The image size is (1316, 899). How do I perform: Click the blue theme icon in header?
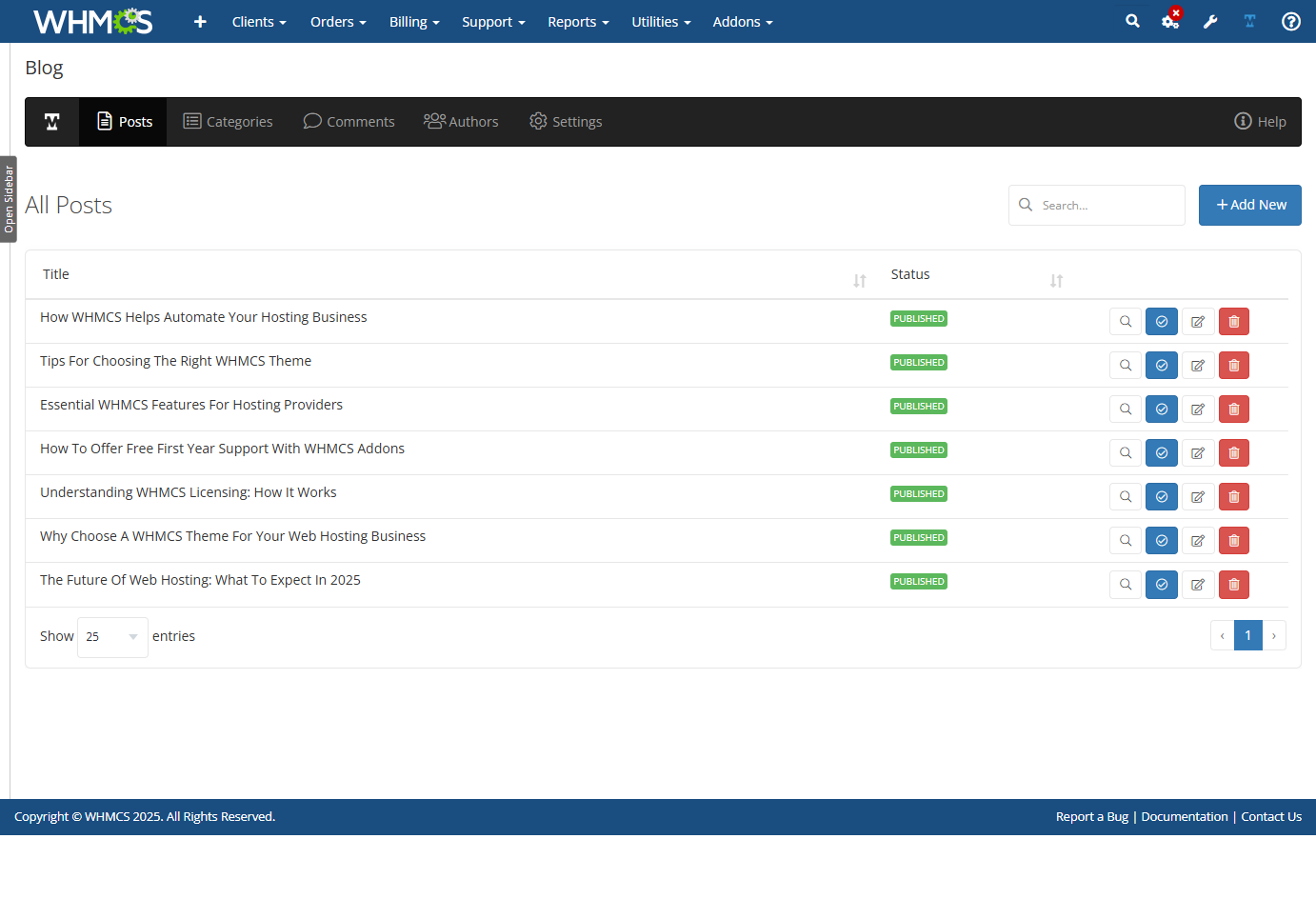[1249, 21]
